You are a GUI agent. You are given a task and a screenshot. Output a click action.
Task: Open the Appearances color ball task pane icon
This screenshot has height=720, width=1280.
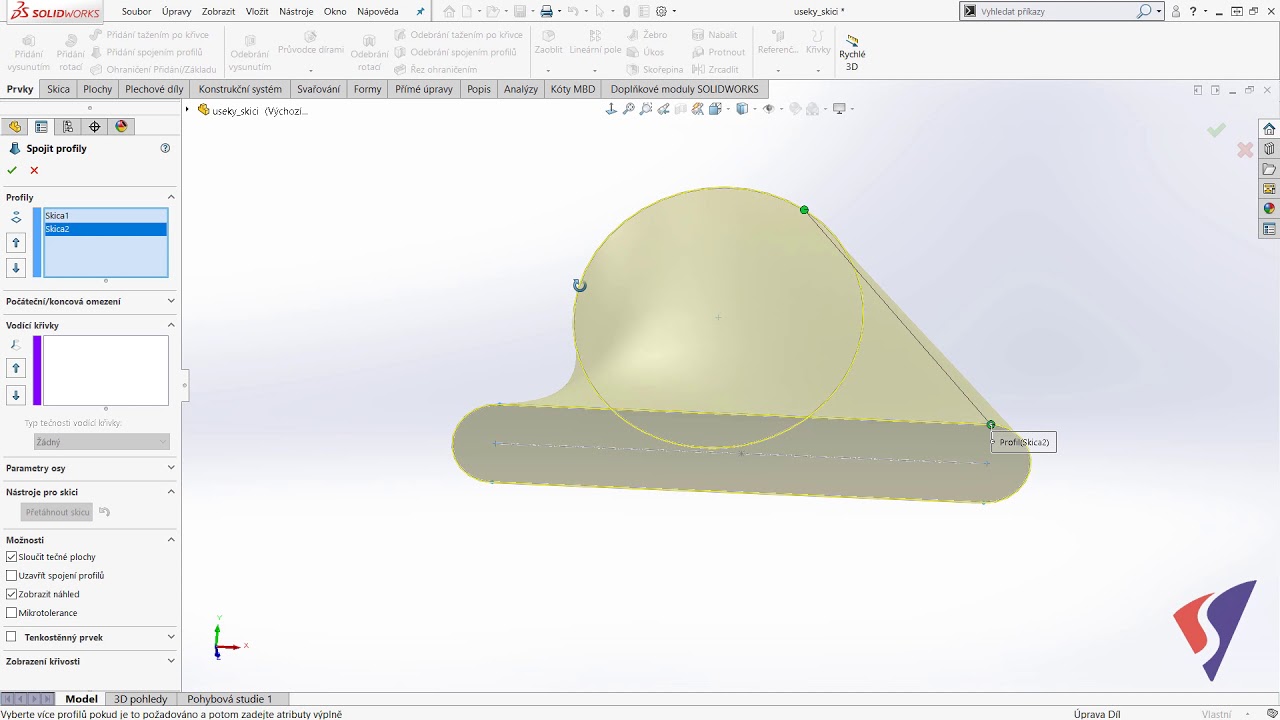point(1269,209)
